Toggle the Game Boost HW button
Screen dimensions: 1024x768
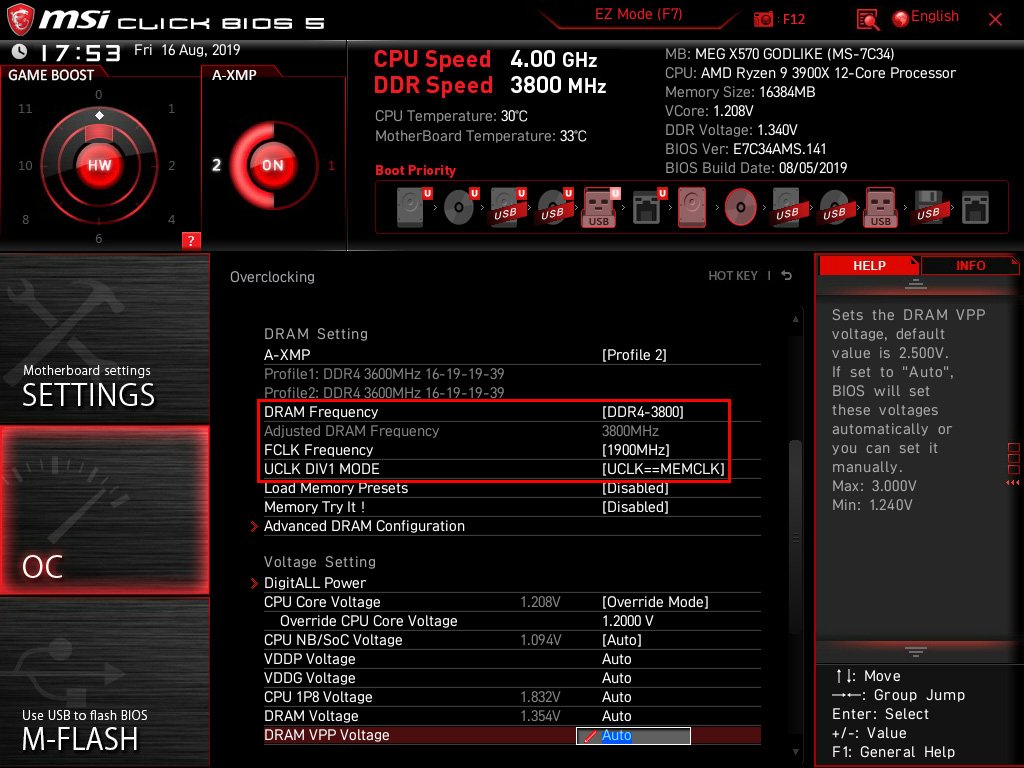point(99,165)
